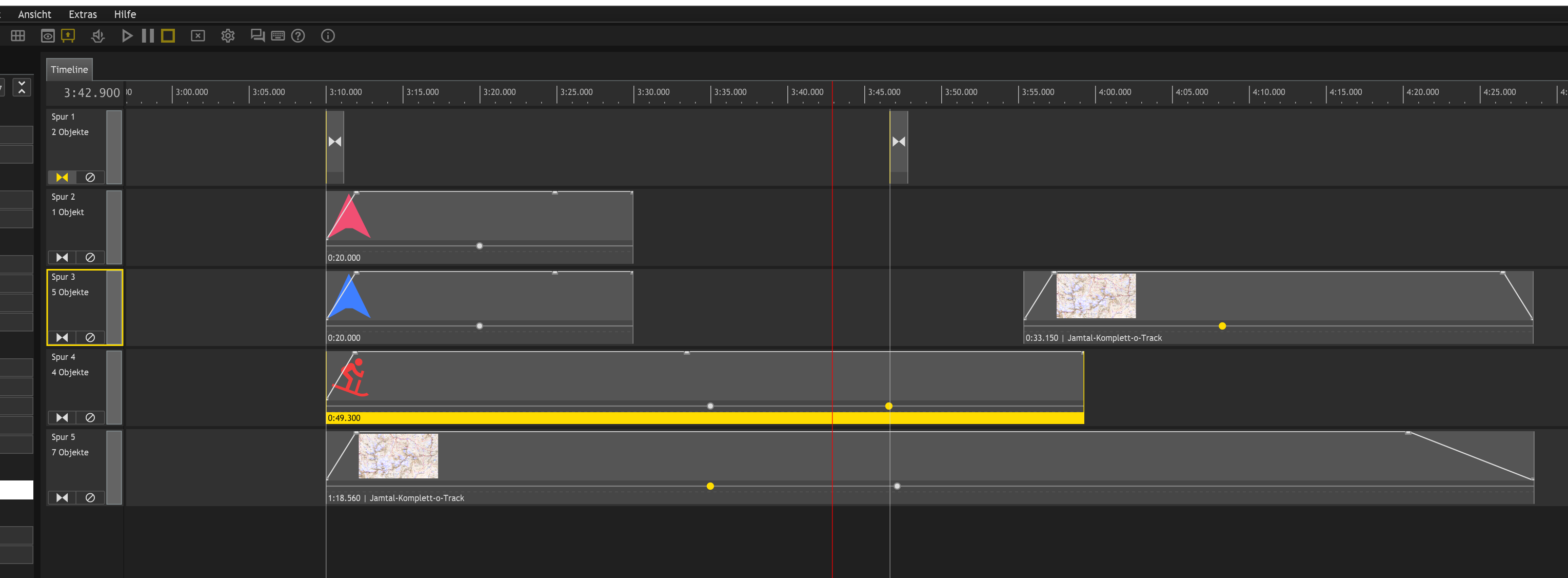Select the Spur 2 track header label

click(63, 197)
